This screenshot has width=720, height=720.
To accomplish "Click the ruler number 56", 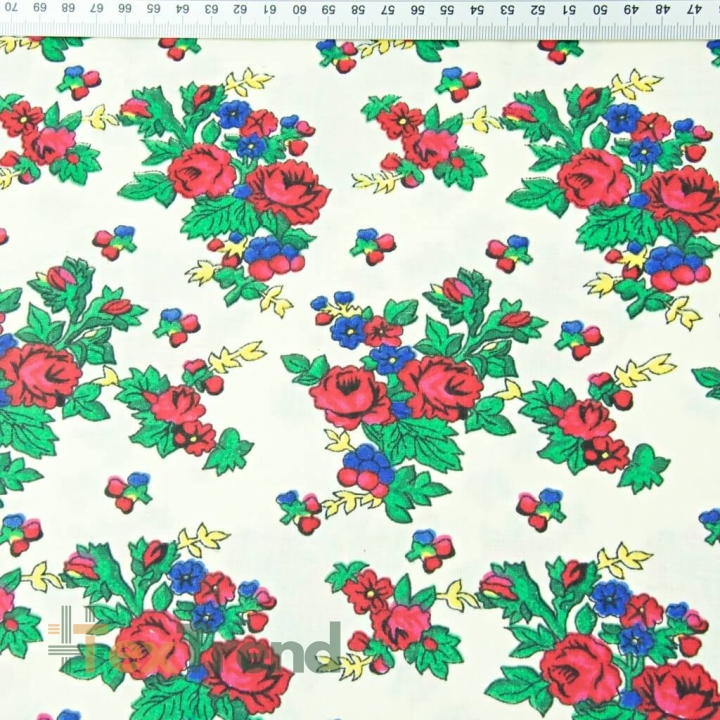I will click(x=418, y=9).
